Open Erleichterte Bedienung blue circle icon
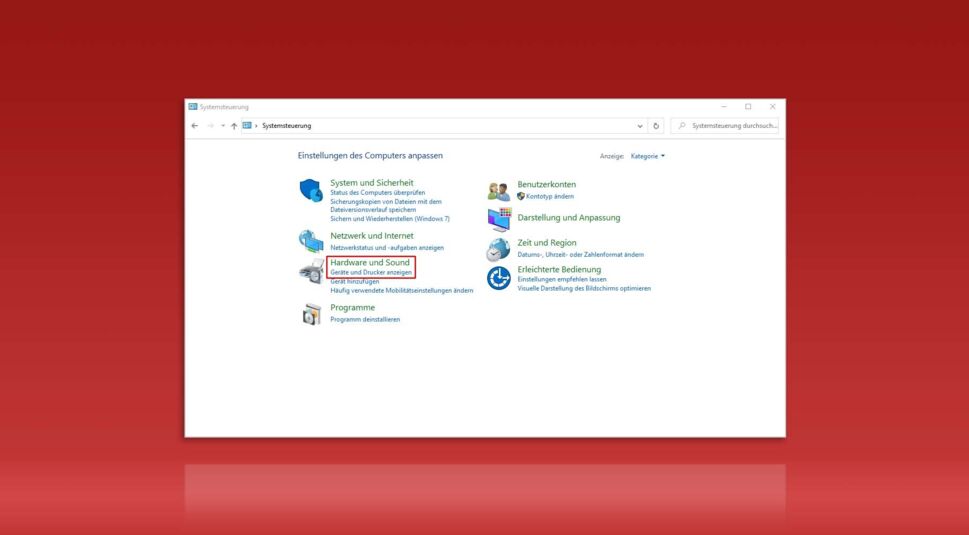Viewport: 969px width, 535px height. pyautogui.click(x=499, y=278)
